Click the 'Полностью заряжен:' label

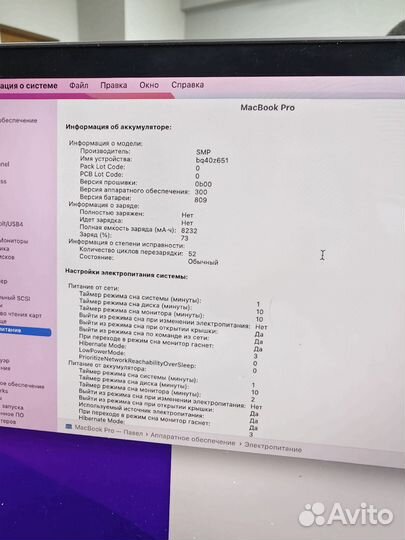pyautogui.click(x=112, y=213)
